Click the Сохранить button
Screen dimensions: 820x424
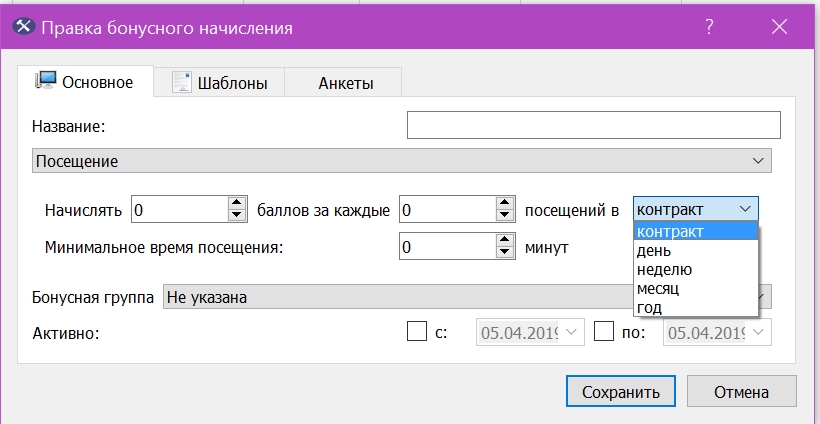[x=621, y=391]
